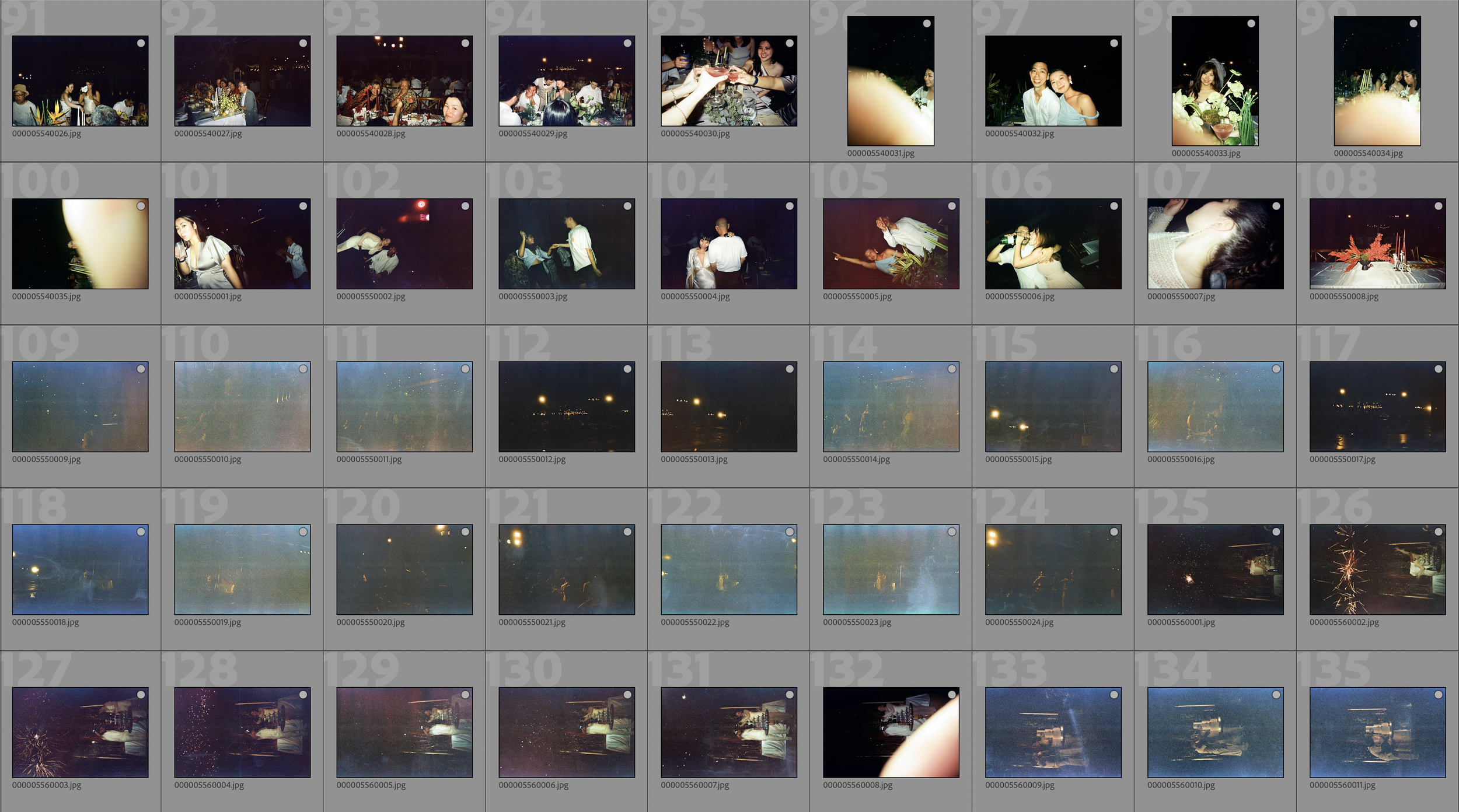Viewport: 1459px width, 812px height.
Task: Click the circle badge on 000005550012.jpg
Action: point(627,369)
